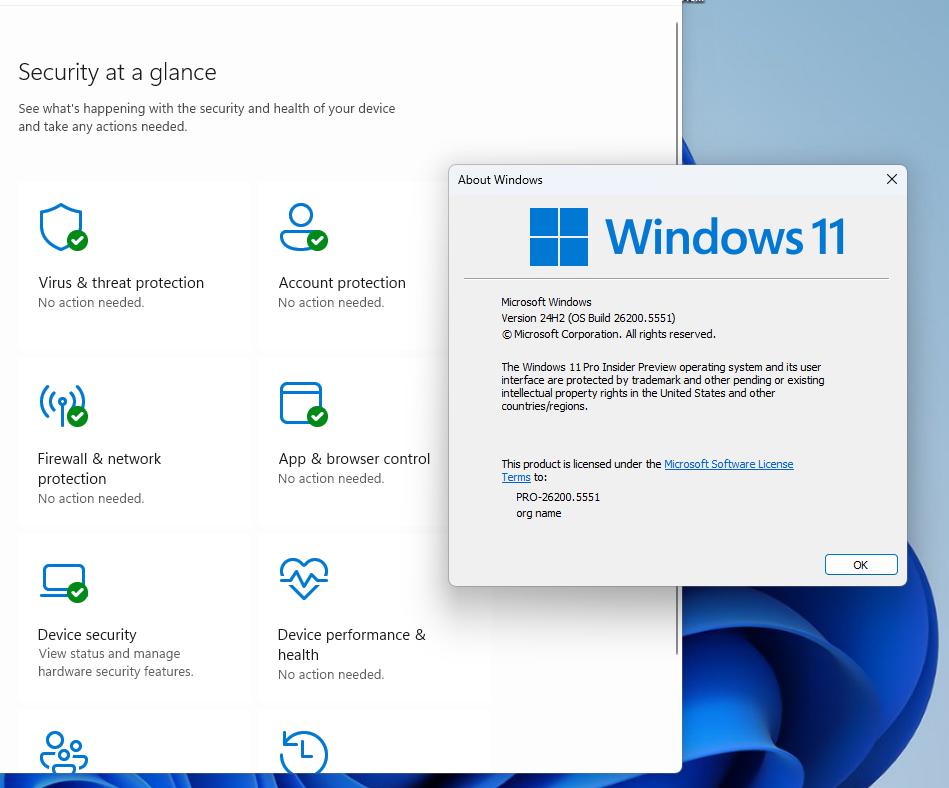Click 'No action needed.' under App & browser control
The width and height of the screenshot is (949, 788).
pos(331,479)
